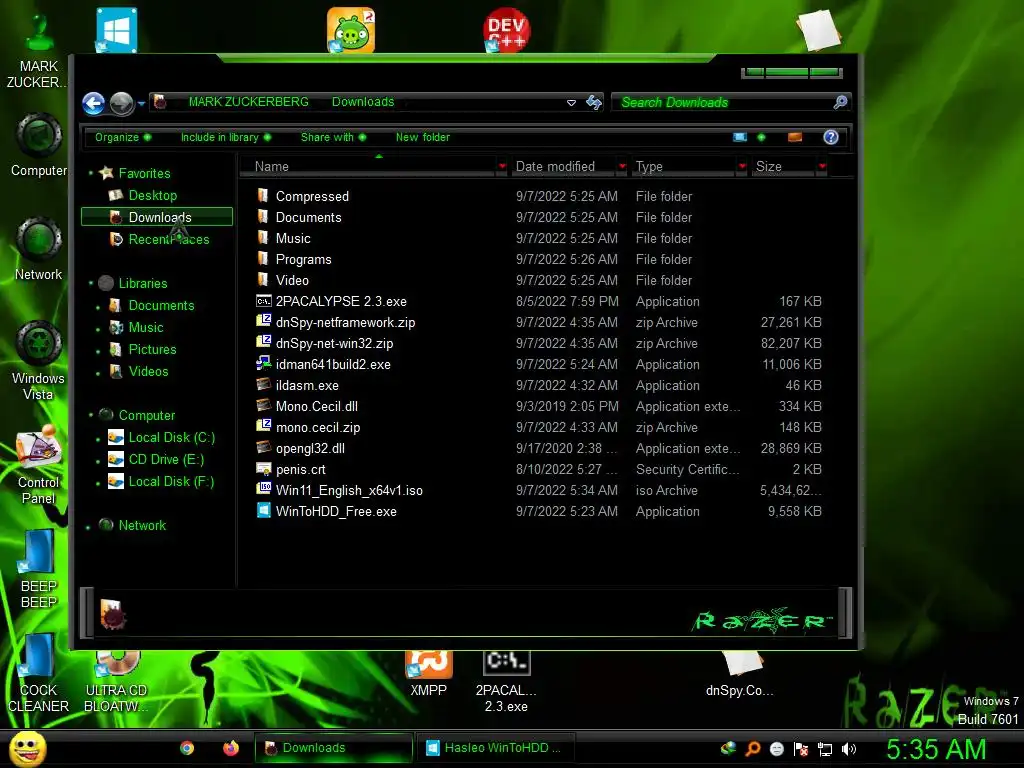Select the mono.cecil.zip file name

(x=318, y=428)
